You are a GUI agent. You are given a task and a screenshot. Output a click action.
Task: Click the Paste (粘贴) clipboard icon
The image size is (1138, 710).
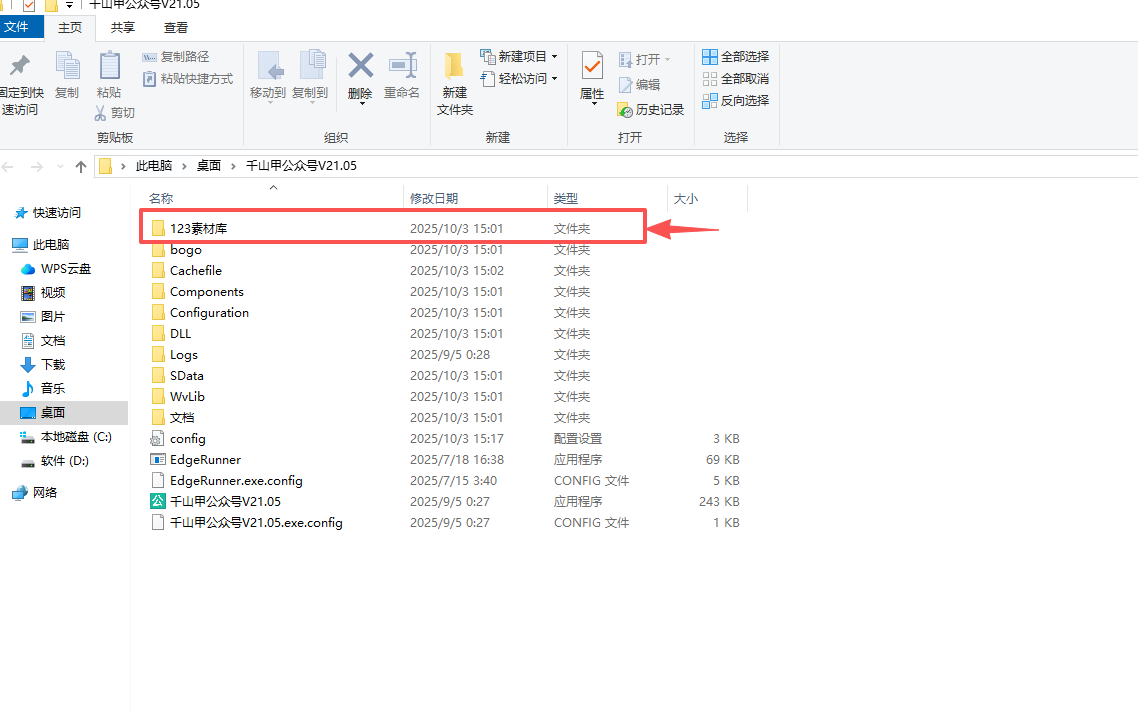(x=109, y=68)
